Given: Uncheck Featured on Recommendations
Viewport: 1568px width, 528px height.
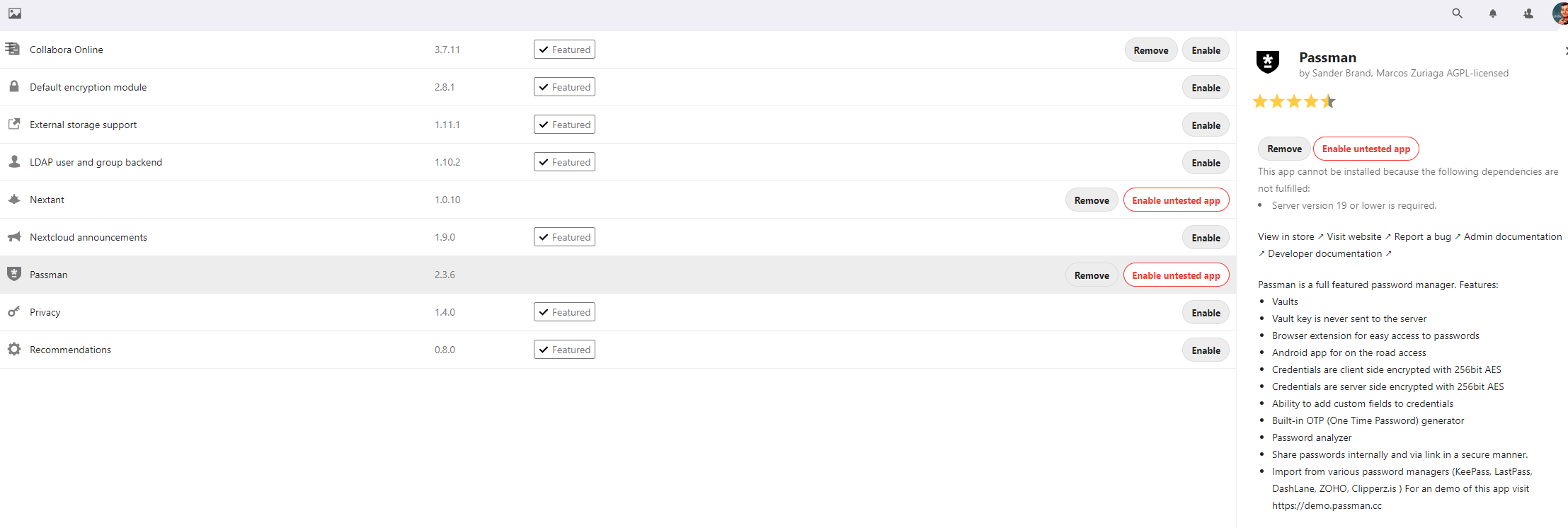Looking at the screenshot, I should point(544,349).
